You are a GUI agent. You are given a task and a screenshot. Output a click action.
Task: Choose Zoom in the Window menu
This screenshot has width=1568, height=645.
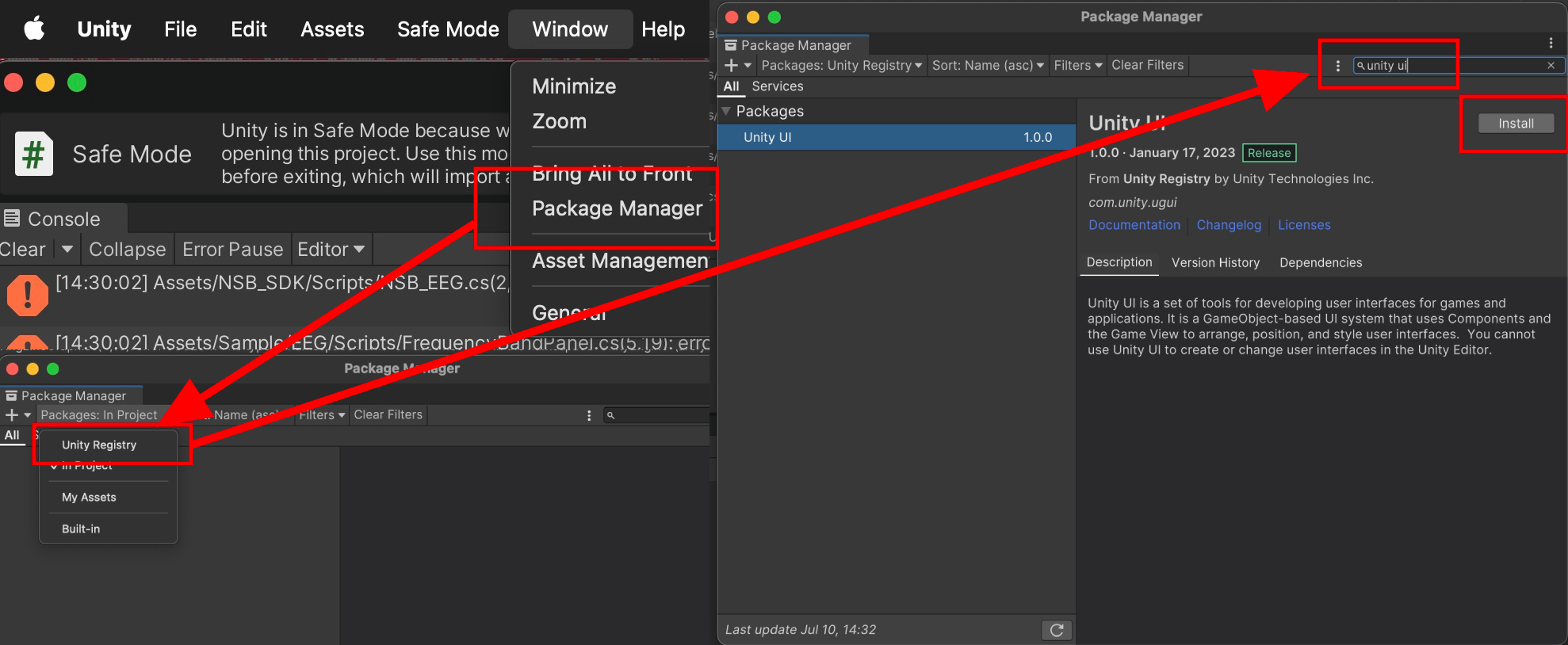click(x=560, y=121)
